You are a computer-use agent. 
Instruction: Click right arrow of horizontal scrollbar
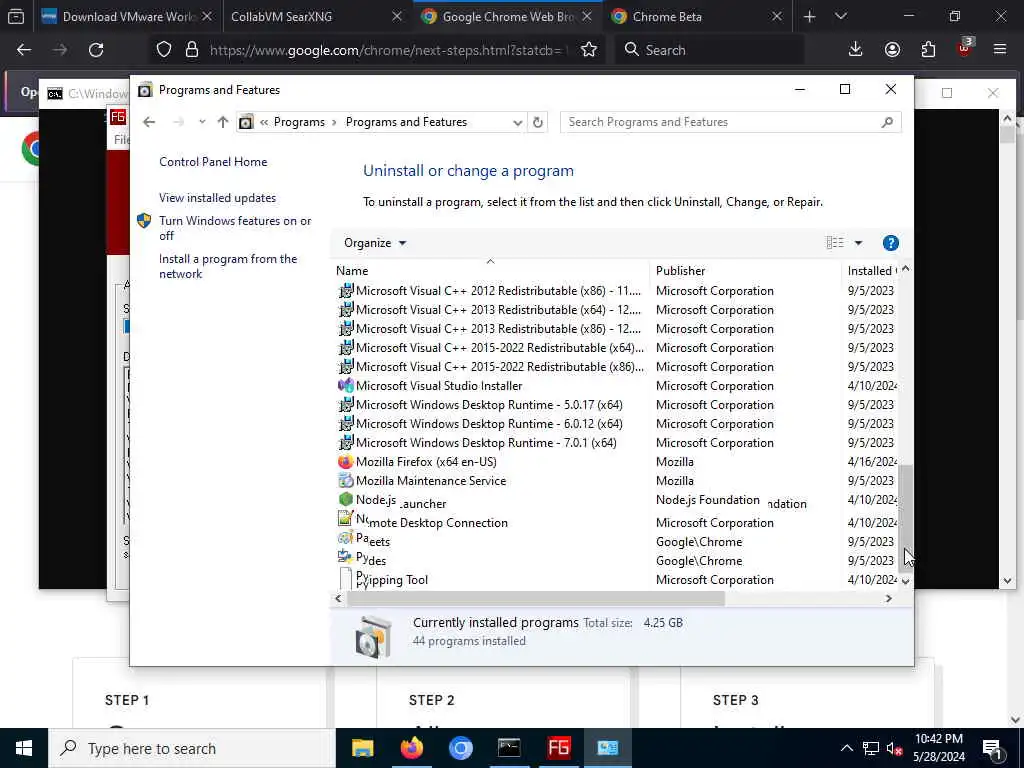888,598
